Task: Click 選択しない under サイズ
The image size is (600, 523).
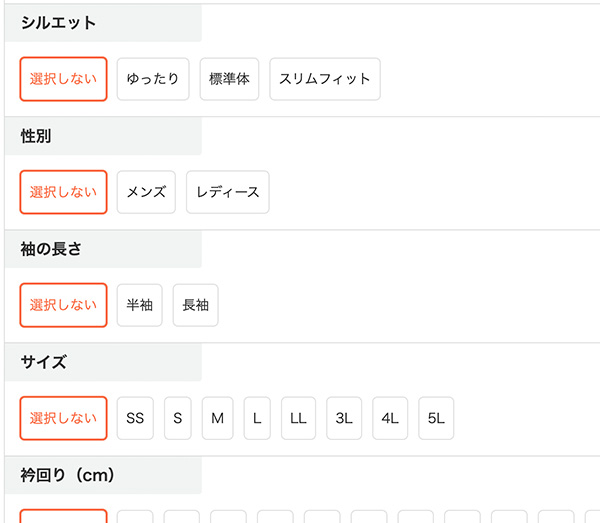Action: [x=63, y=419]
